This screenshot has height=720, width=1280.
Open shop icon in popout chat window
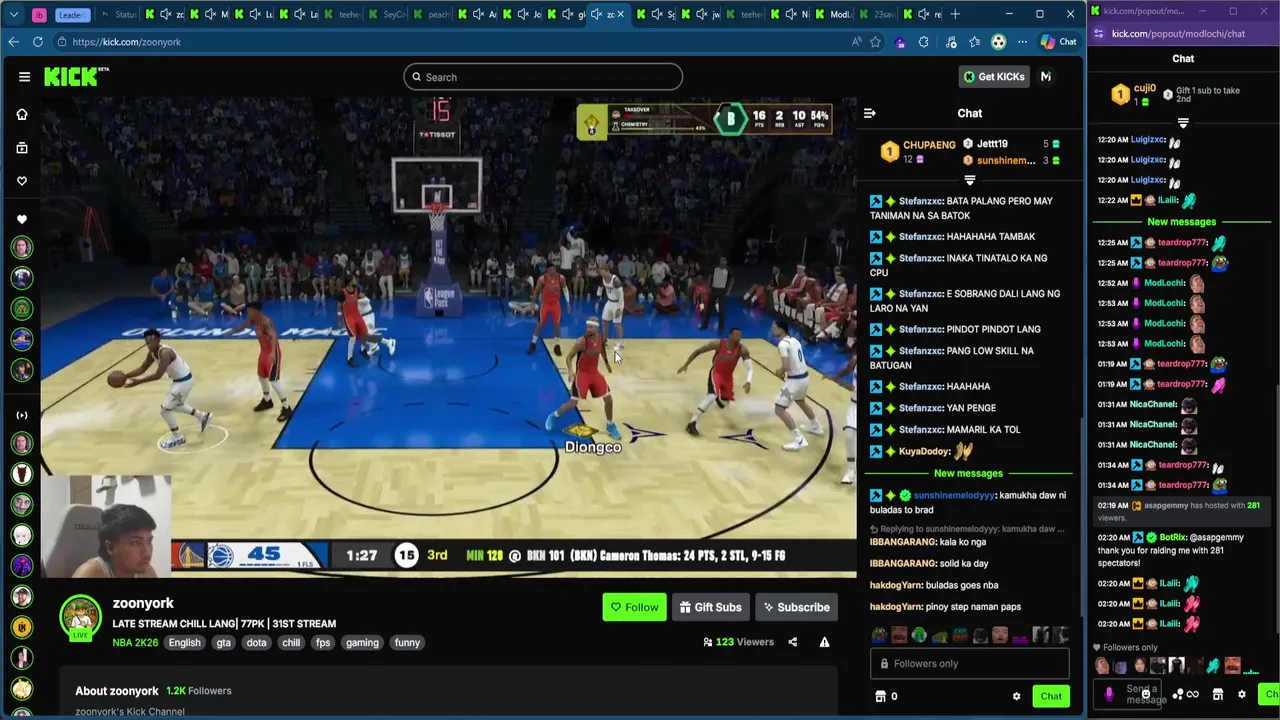pyautogui.click(x=1217, y=694)
